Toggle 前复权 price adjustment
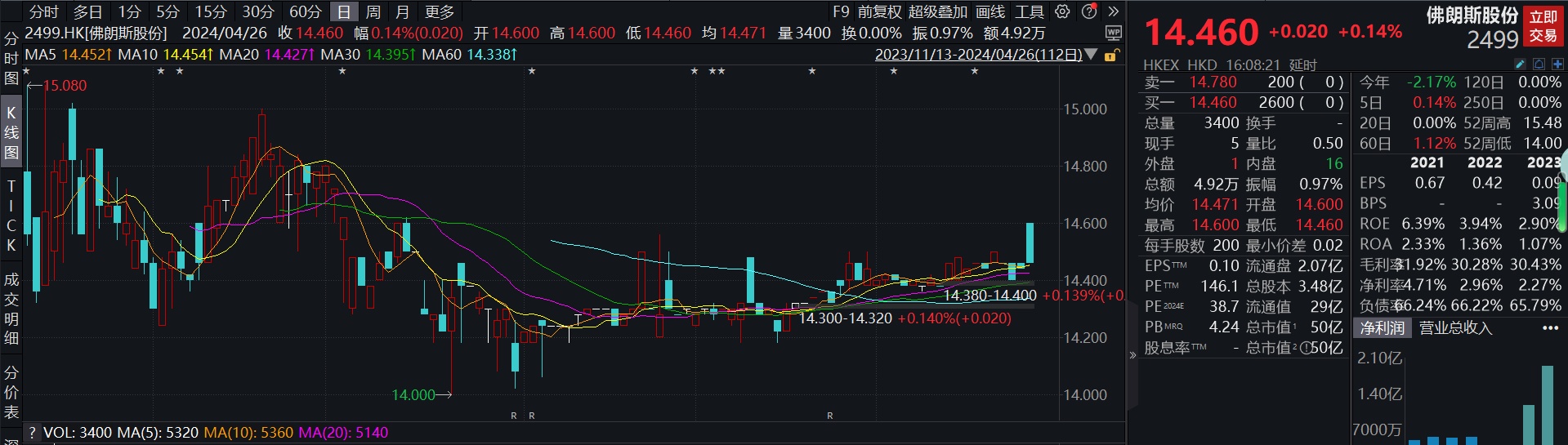This screenshot has width=1568, height=445. (x=879, y=11)
